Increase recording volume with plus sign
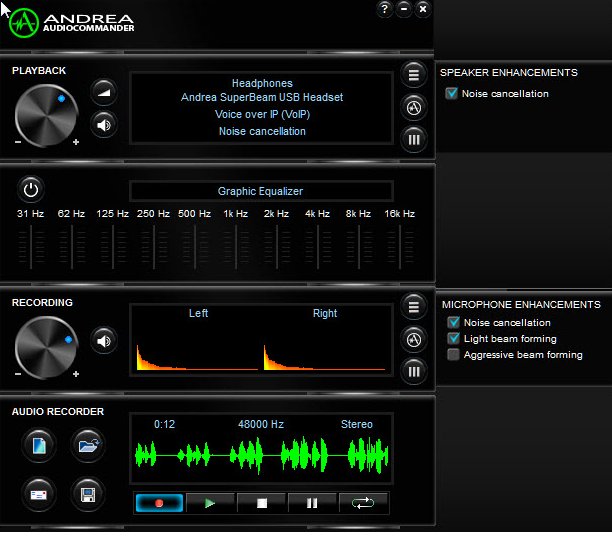This screenshot has width=612, height=542. point(76,374)
